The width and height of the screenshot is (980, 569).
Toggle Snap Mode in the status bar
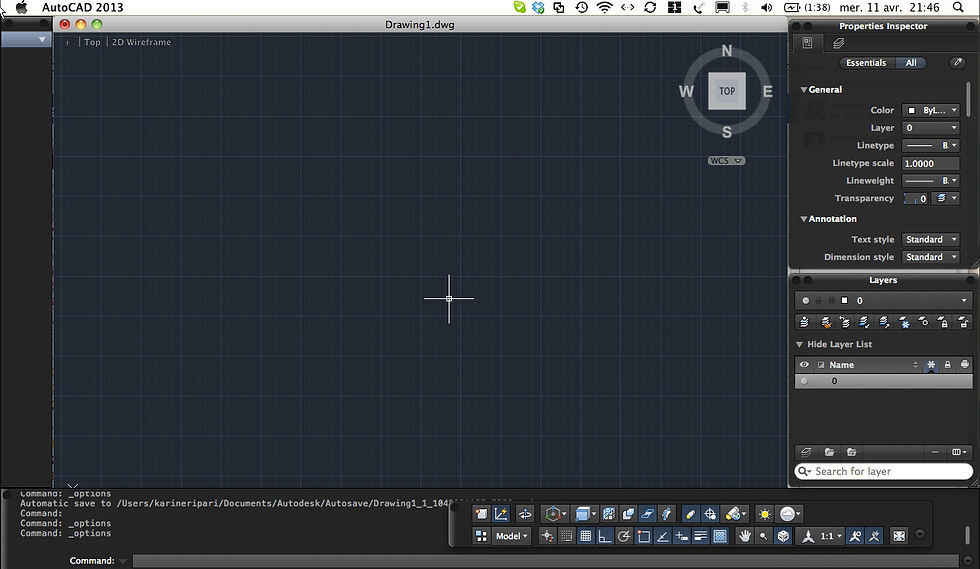coord(566,536)
